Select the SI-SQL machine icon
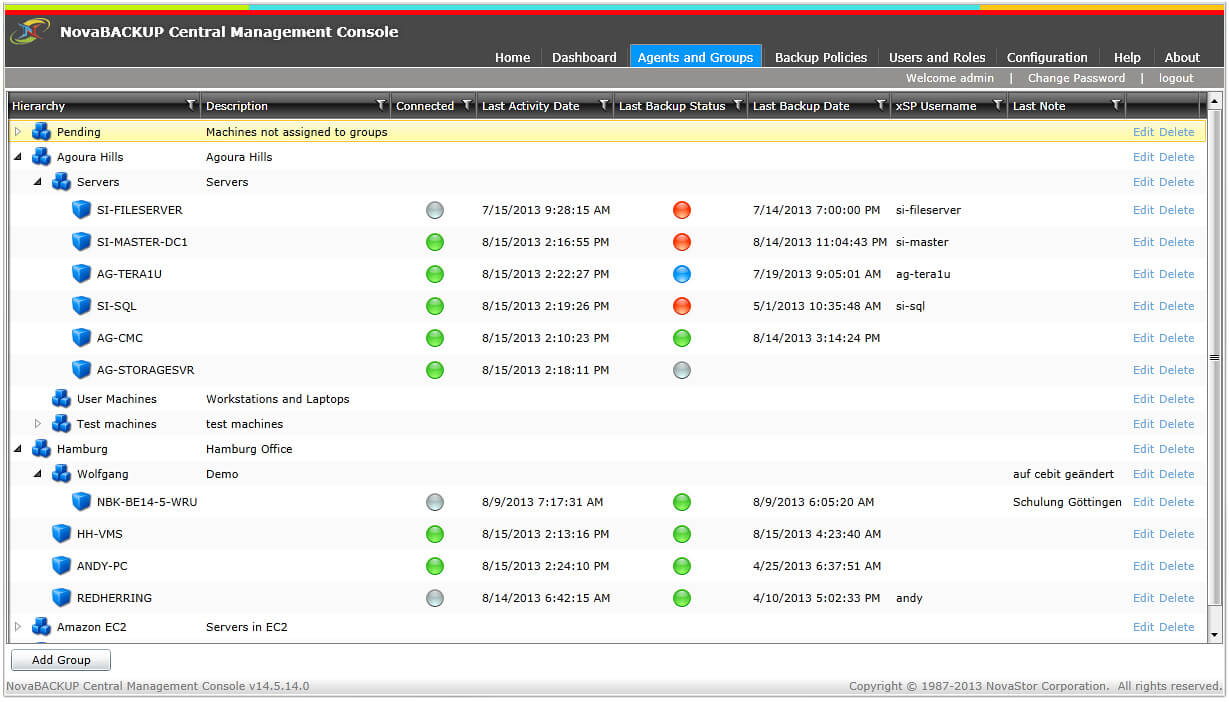 [x=81, y=306]
